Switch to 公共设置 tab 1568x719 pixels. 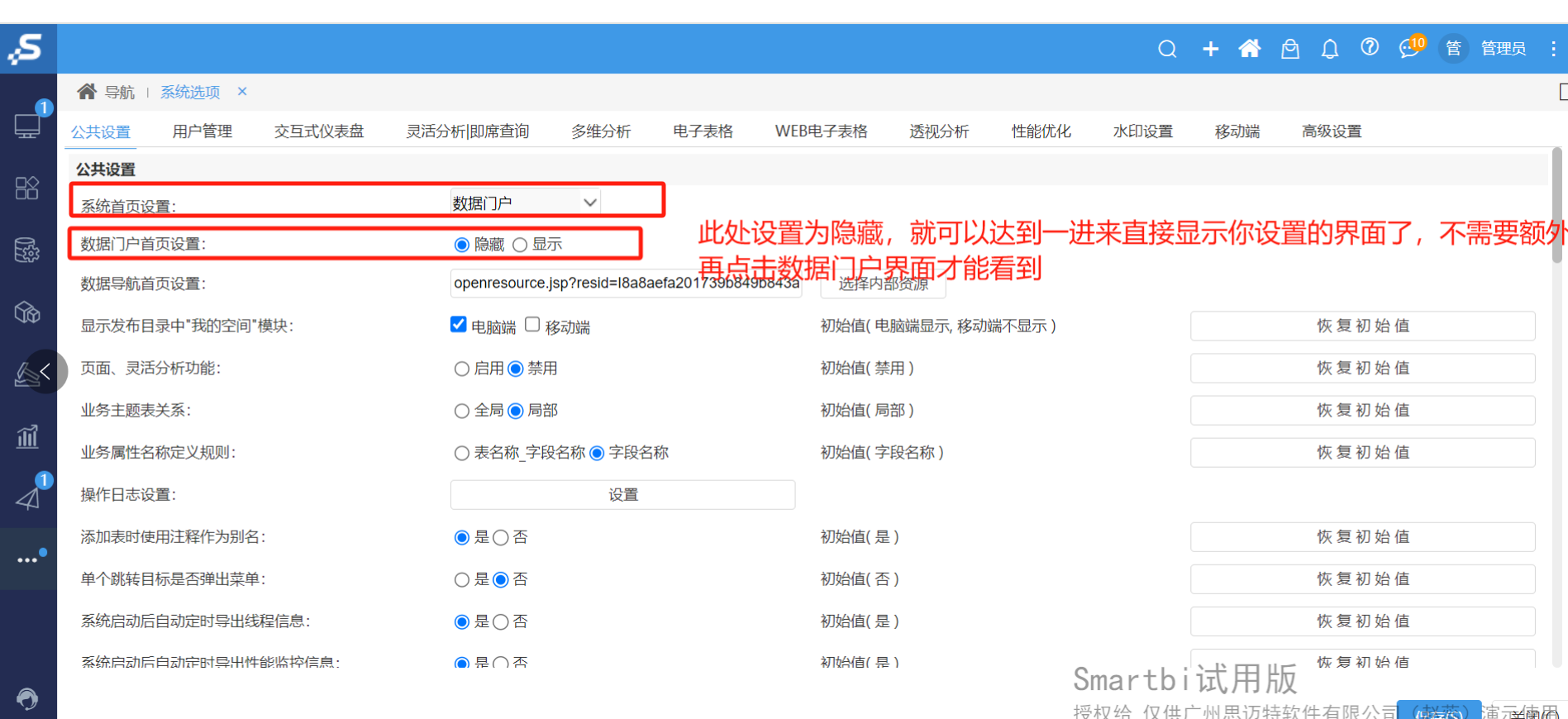[101, 131]
